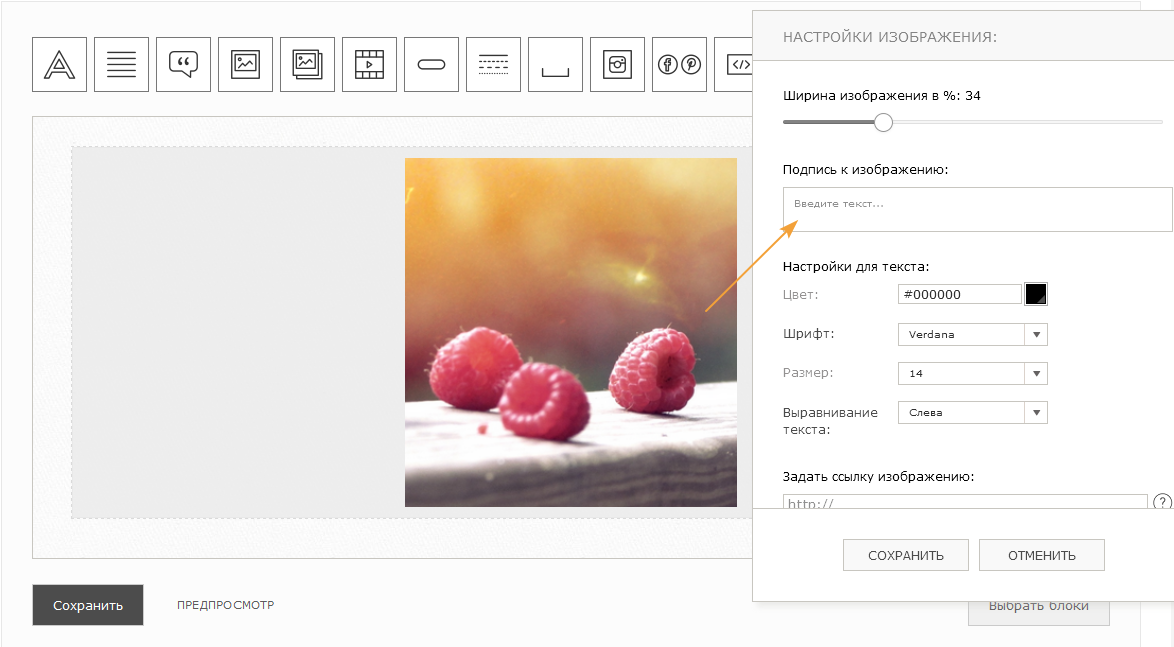This screenshot has width=1174, height=647.
Task: Open help for image link field
Action: point(1162,502)
